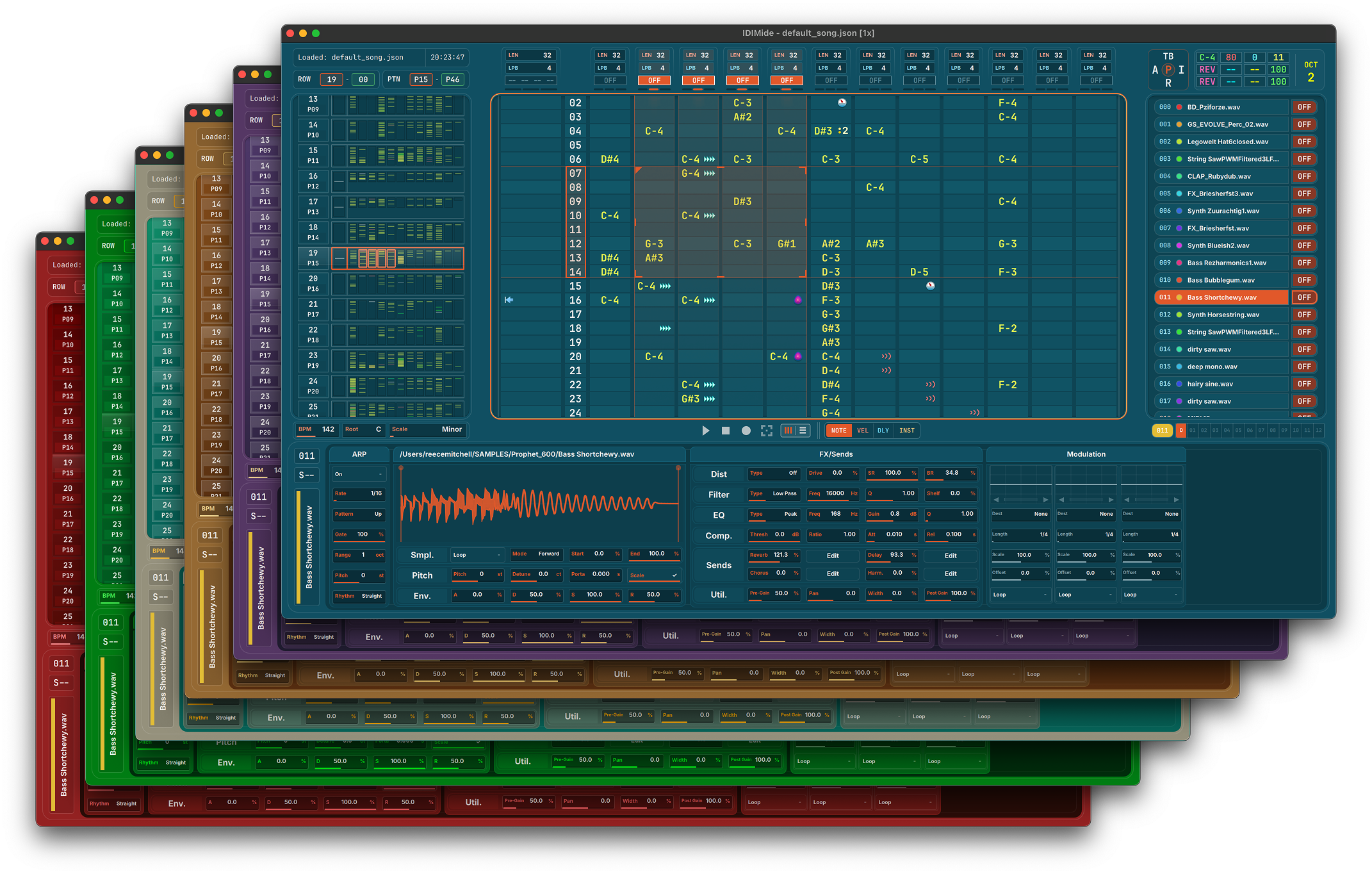Click the magenta dot on tracker row 16
Screen dimensions: 1372x874
point(797,300)
